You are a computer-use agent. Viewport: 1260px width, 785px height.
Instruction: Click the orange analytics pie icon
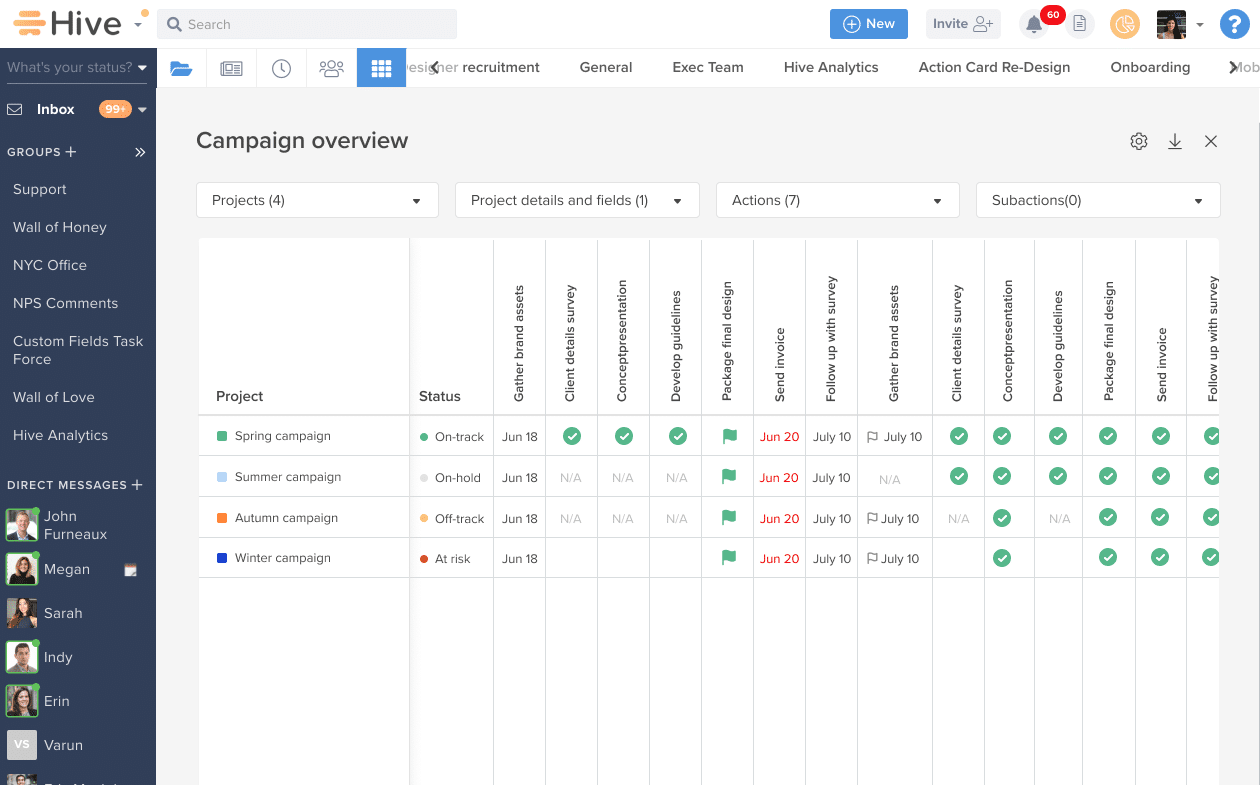1125,24
